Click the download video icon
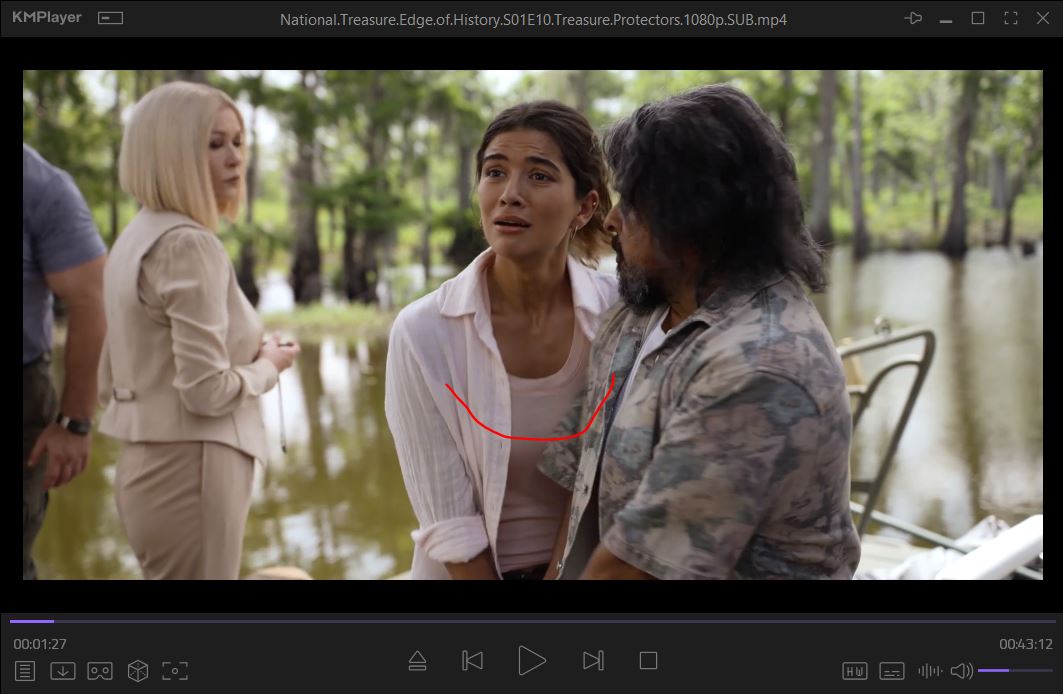Image resolution: width=1063 pixels, height=694 pixels. 63,671
